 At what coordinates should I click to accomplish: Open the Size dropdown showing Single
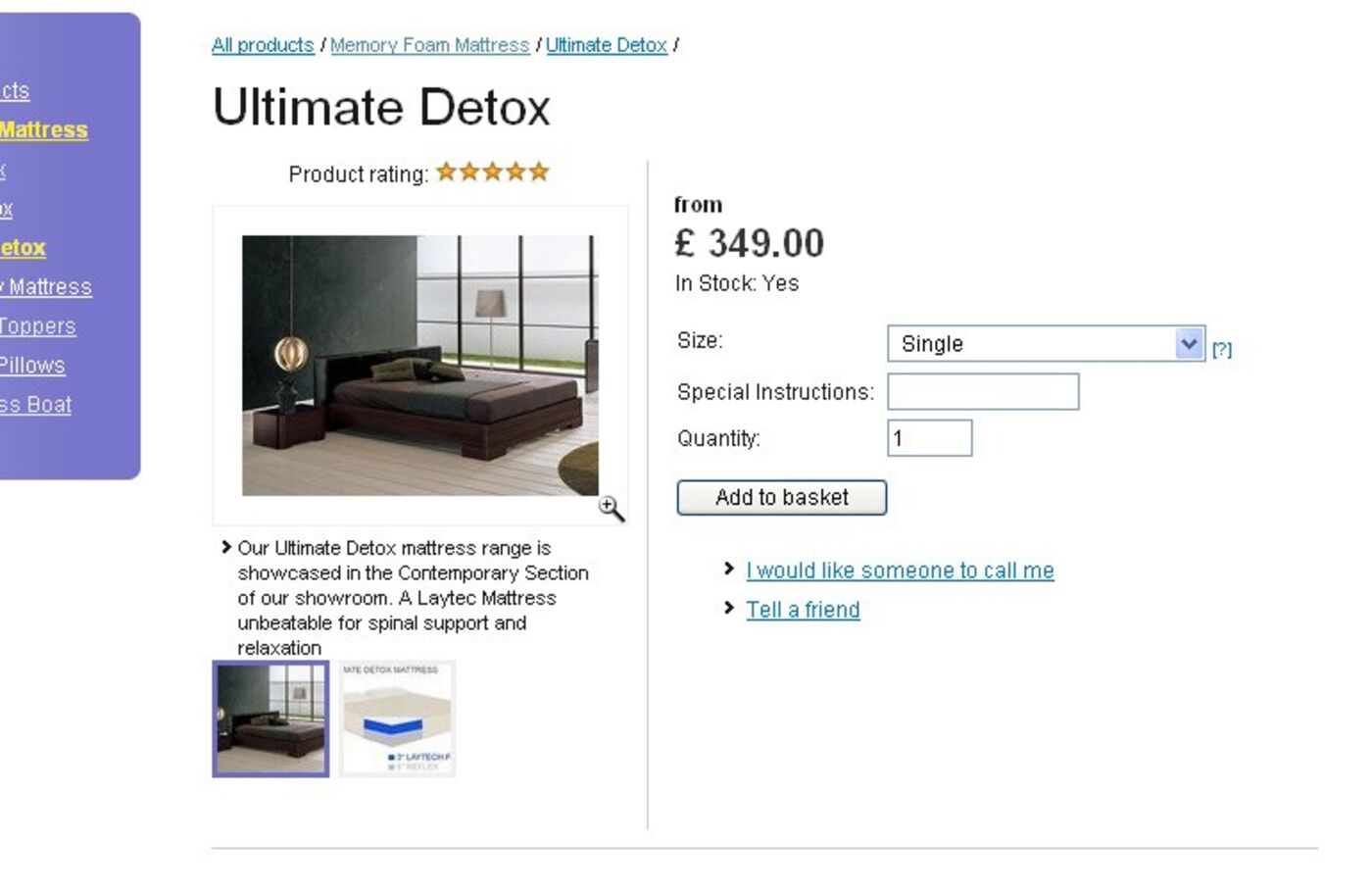point(1046,344)
